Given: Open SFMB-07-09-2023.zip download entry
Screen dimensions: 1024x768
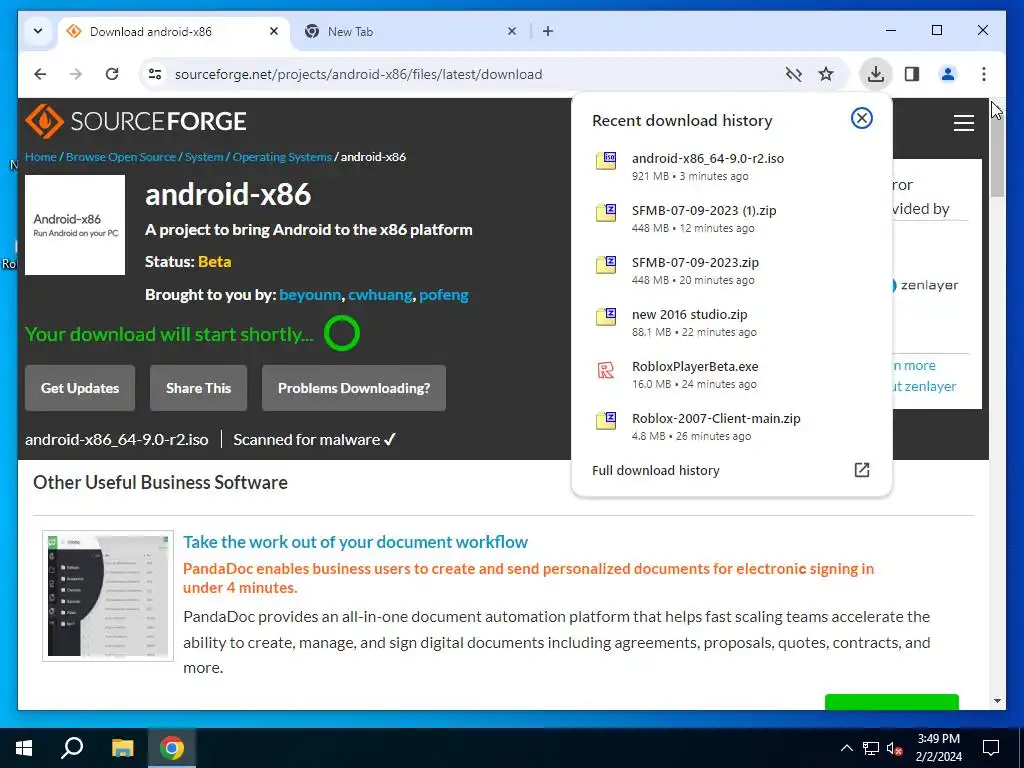Looking at the screenshot, I should coord(731,271).
